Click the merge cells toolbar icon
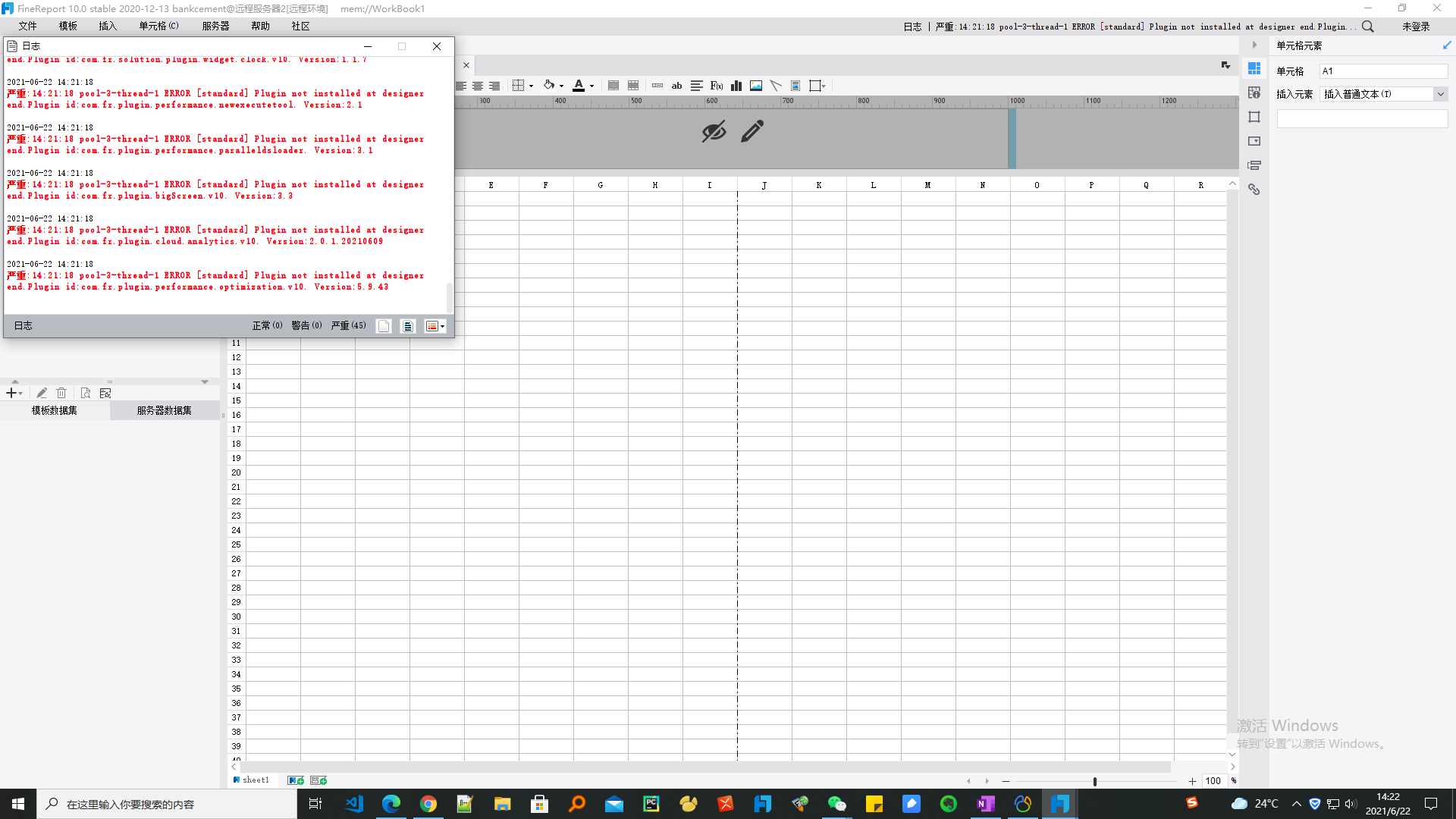The width and height of the screenshot is (1456, 819). [613, 86]
